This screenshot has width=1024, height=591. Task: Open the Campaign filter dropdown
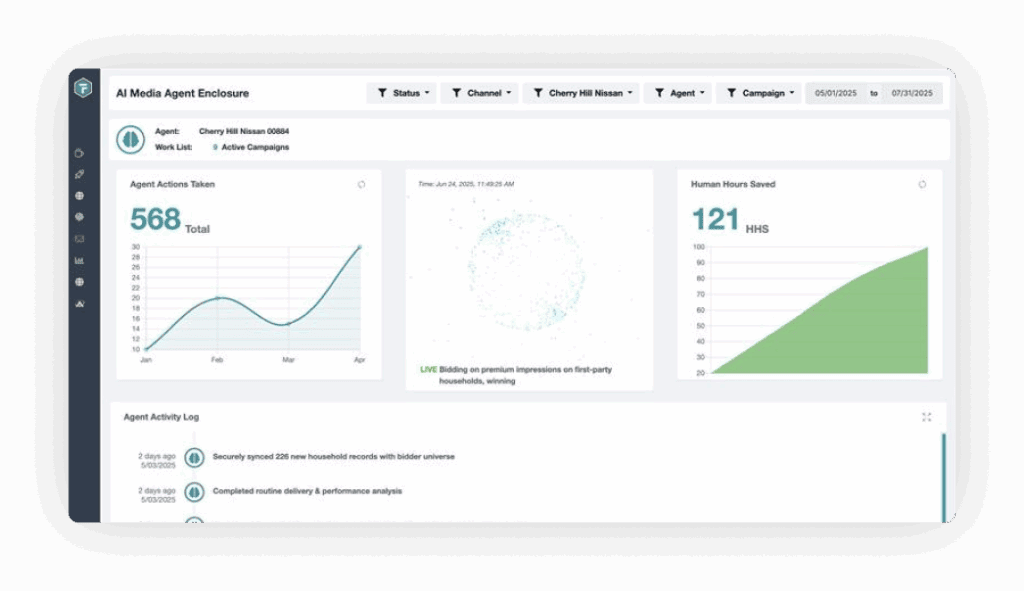759,93
